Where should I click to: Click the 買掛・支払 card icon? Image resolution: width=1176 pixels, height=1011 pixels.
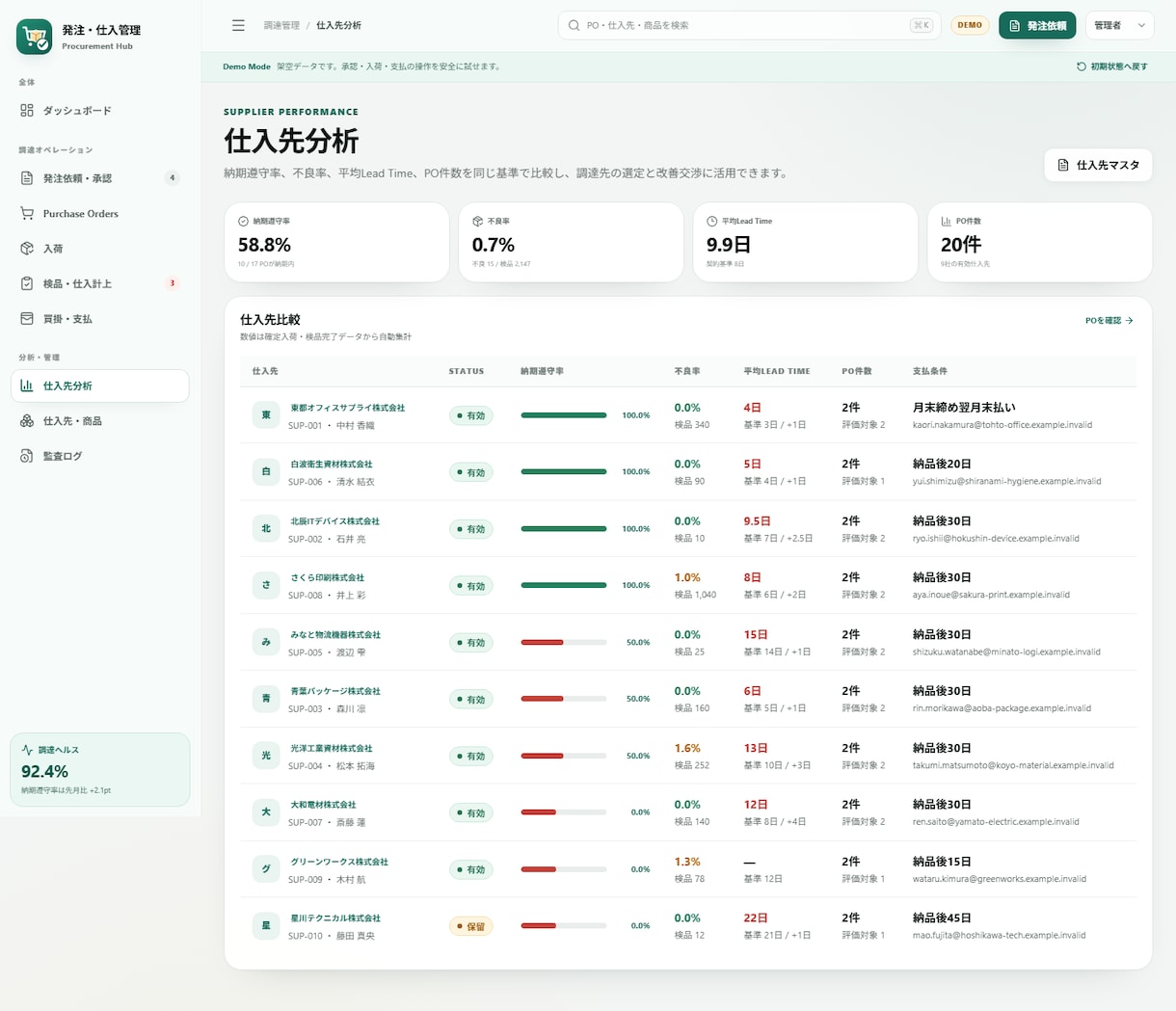pos(27,319)
